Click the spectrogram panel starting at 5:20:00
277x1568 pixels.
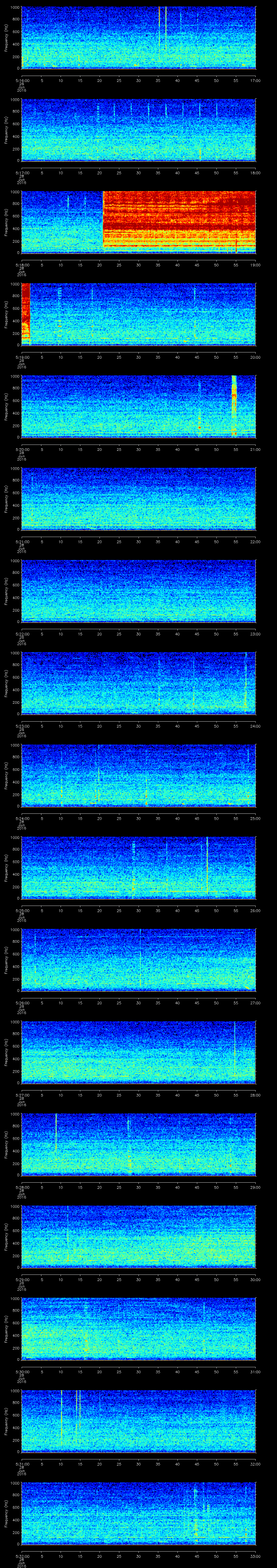138,407
